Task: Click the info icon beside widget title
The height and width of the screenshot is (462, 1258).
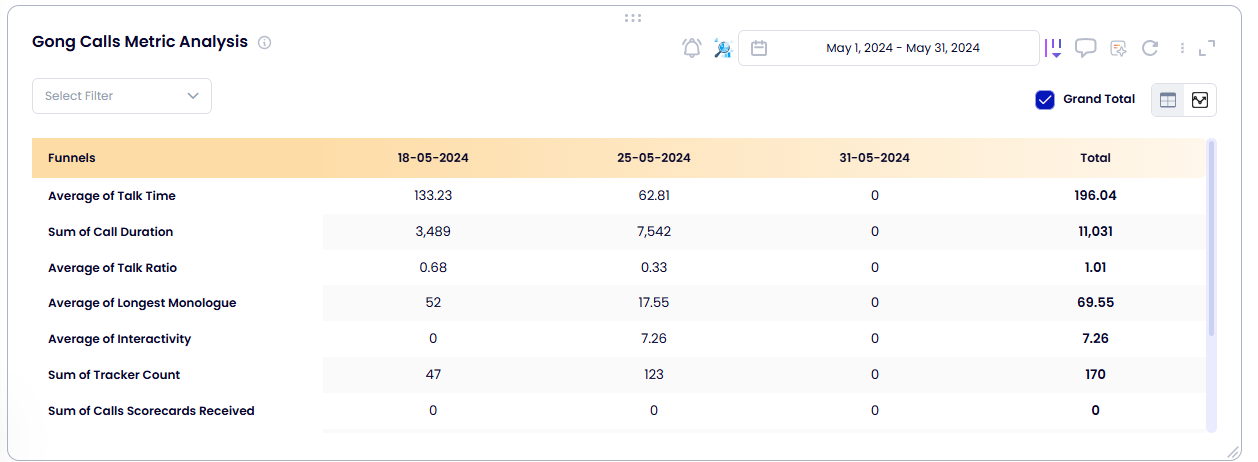Action: click(265, 43)
